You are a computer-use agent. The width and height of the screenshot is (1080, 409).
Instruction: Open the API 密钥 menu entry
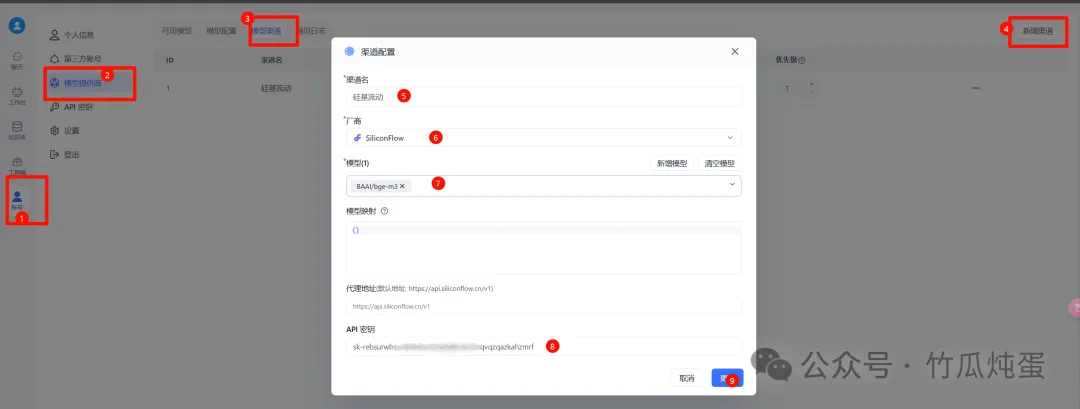[x=72, y=107]
